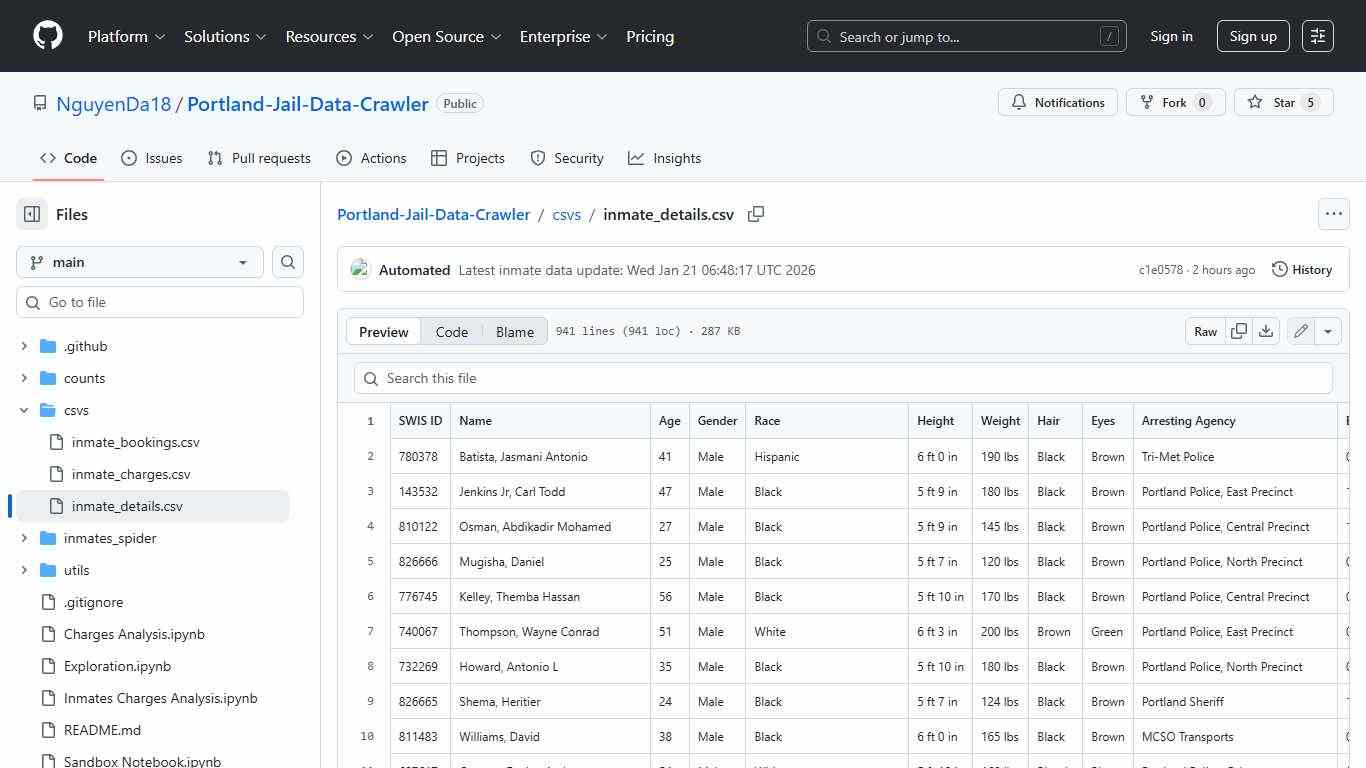Copy the raw file contents
The height and width of the screenshot is (768, 1366).
point(1238,331)
